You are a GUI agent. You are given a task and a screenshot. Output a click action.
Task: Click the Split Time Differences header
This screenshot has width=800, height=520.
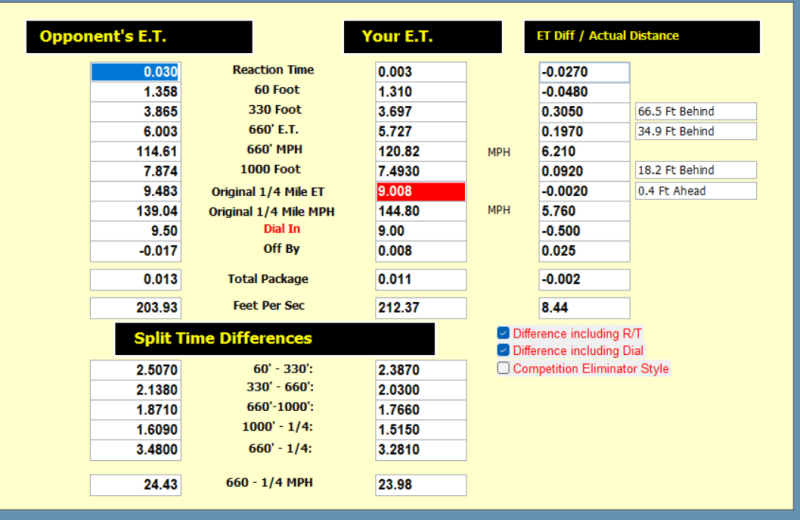click(x=275, y=339)
